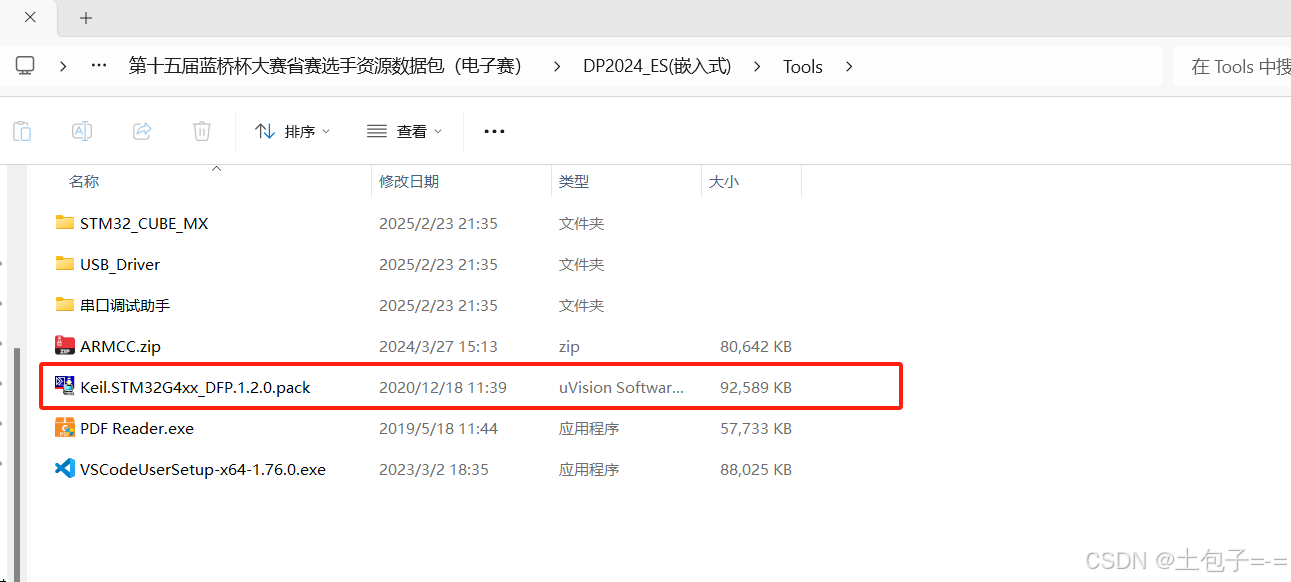Close the current Explorer tab
The image size is (1291, 582).
click(x=30, y=18)
